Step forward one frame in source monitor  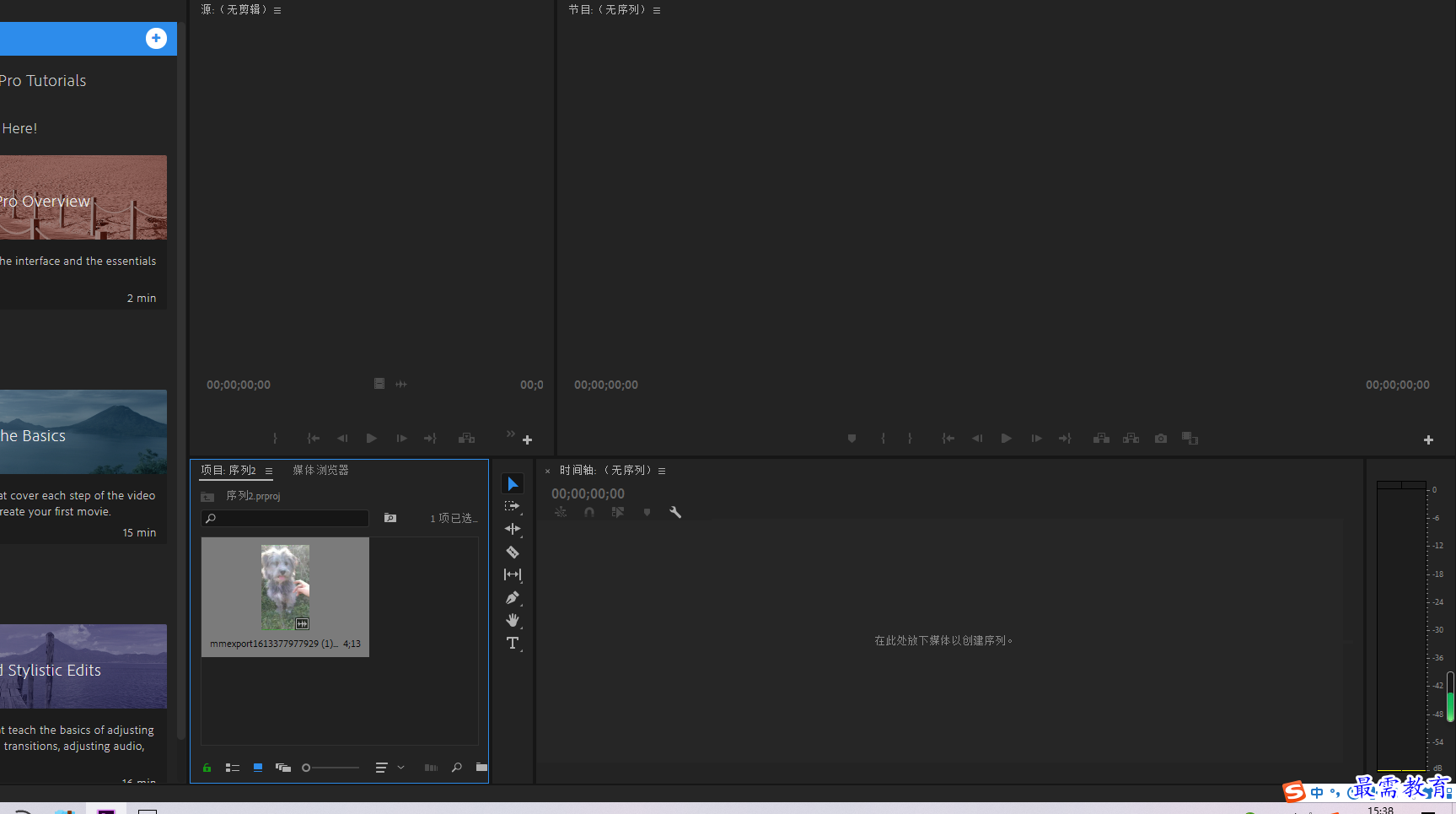(x=401, y=439)
